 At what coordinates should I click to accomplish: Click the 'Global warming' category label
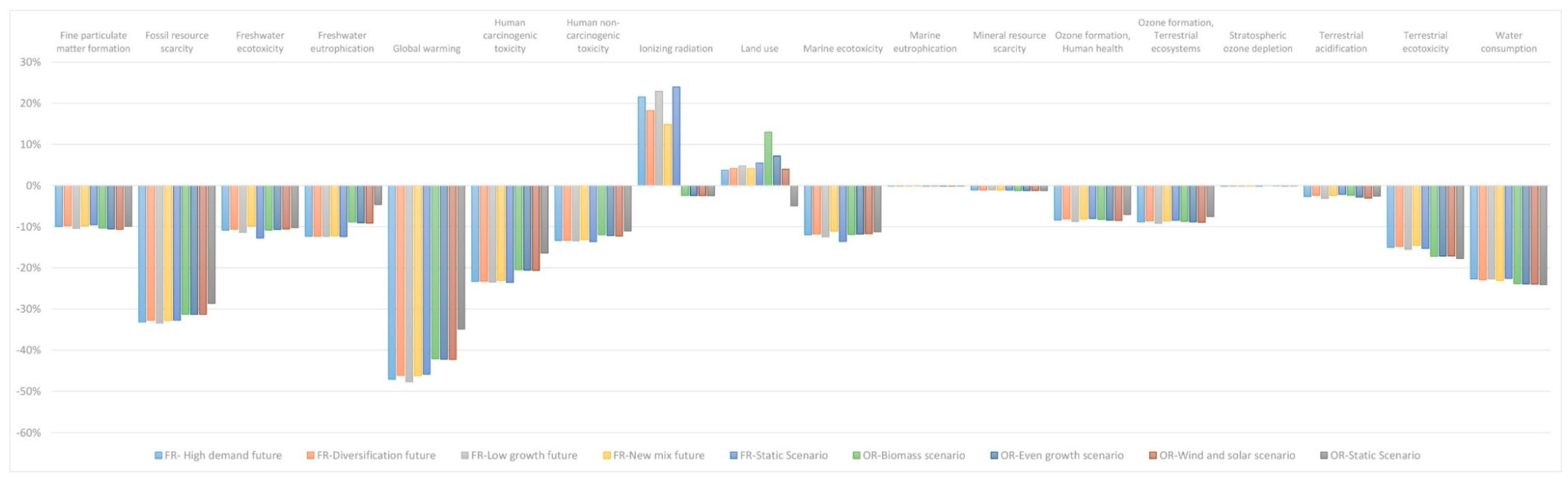[427, 49]
